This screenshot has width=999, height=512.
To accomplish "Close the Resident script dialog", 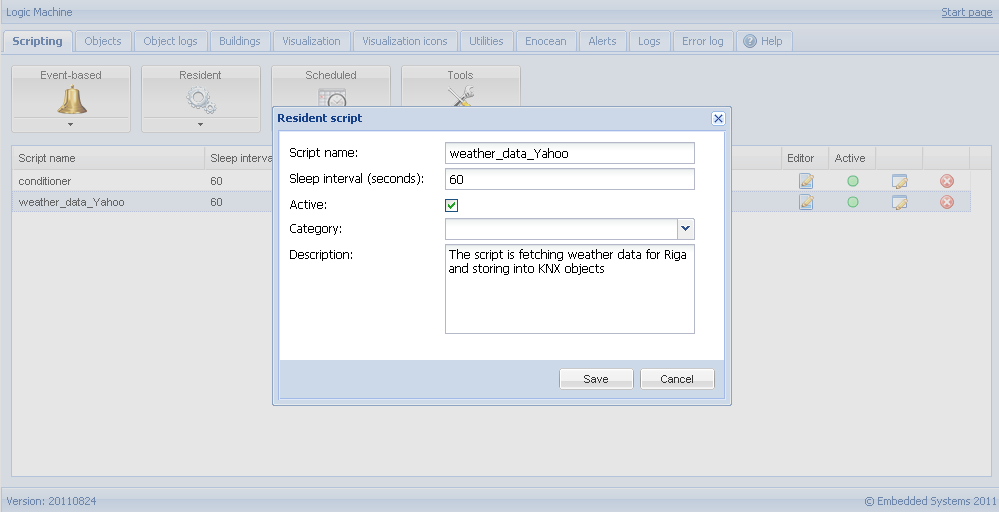I will pyautogui.click(x=718, y=118).
